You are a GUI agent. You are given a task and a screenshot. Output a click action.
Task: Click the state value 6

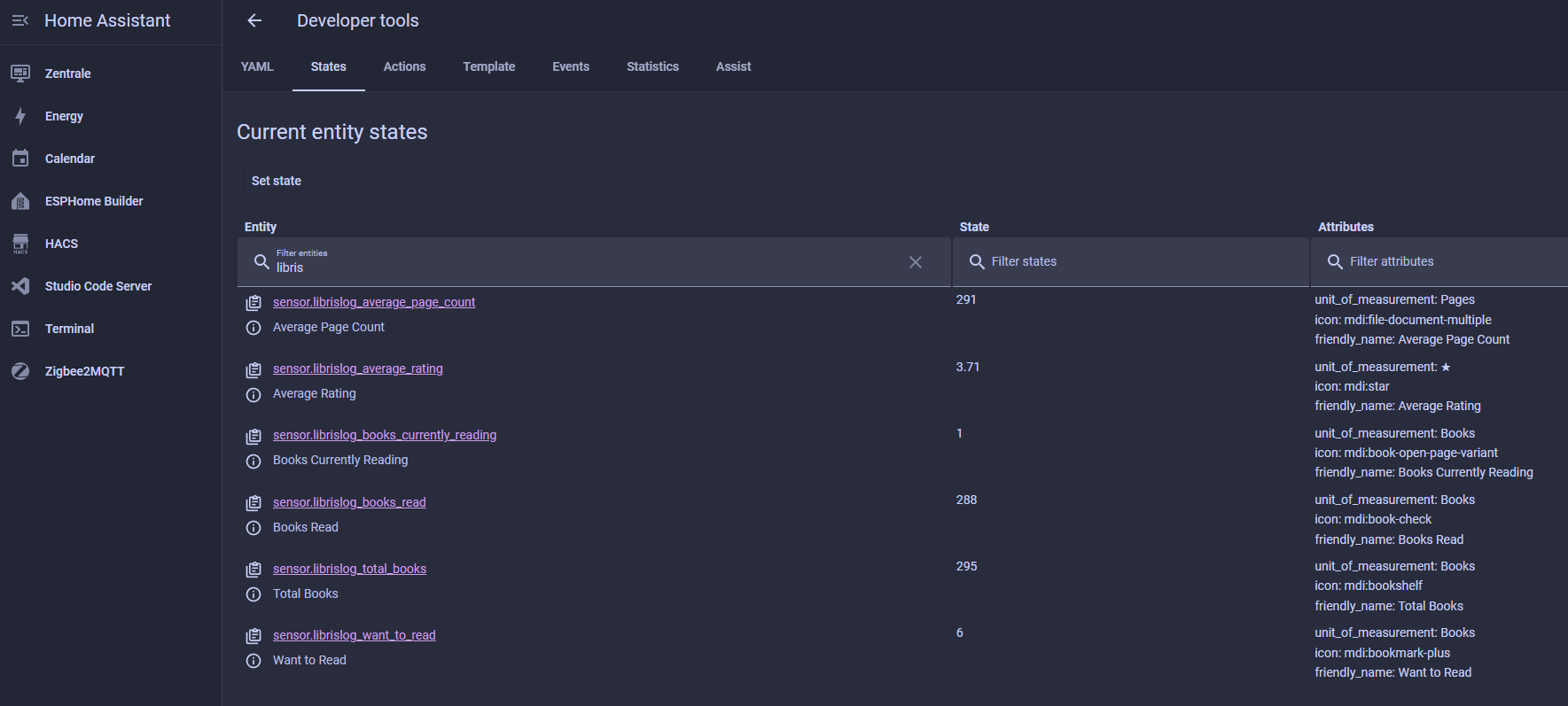click(x=959, y=632)
